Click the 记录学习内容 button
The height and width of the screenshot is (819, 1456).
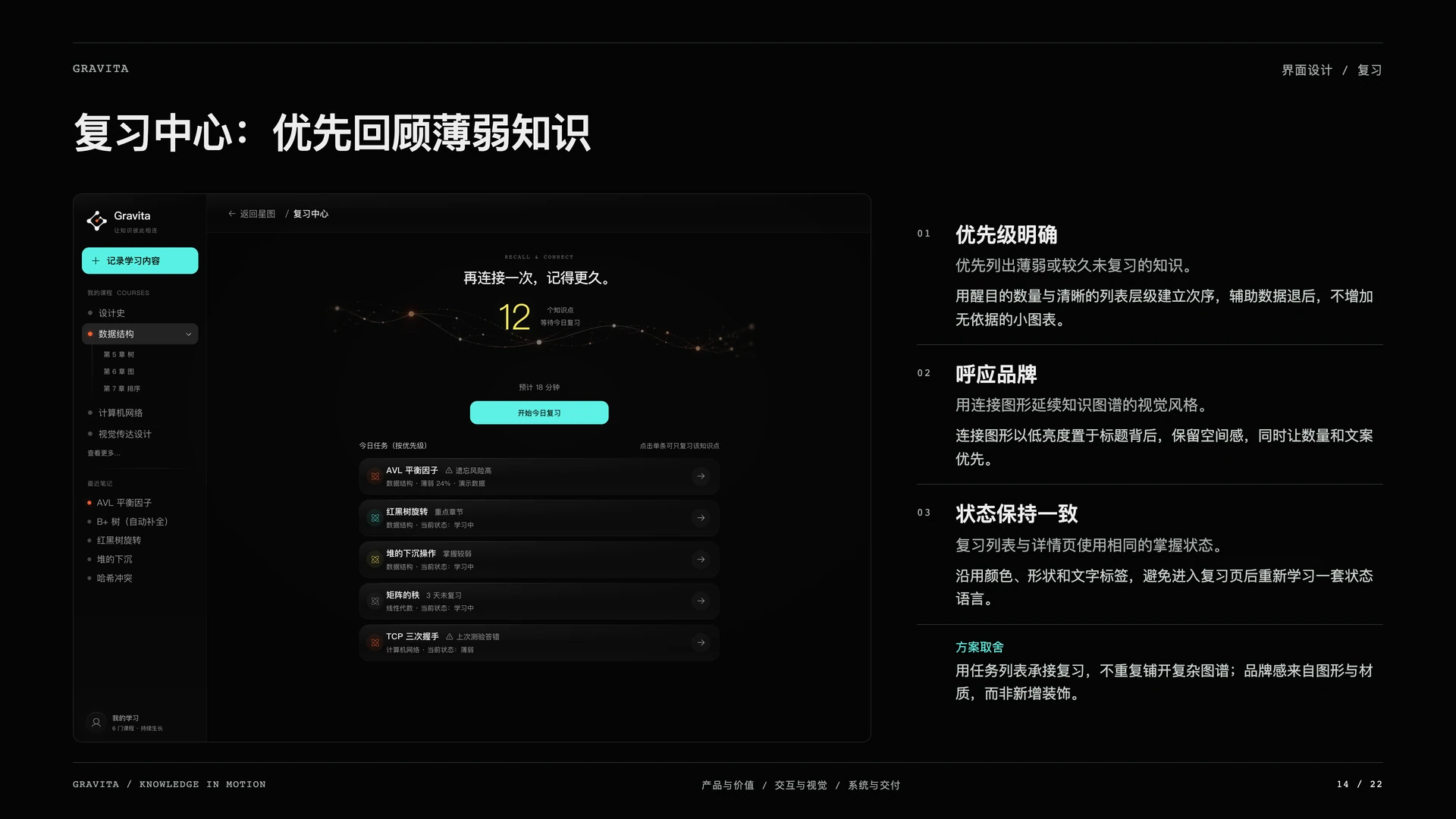click(140, 261)
